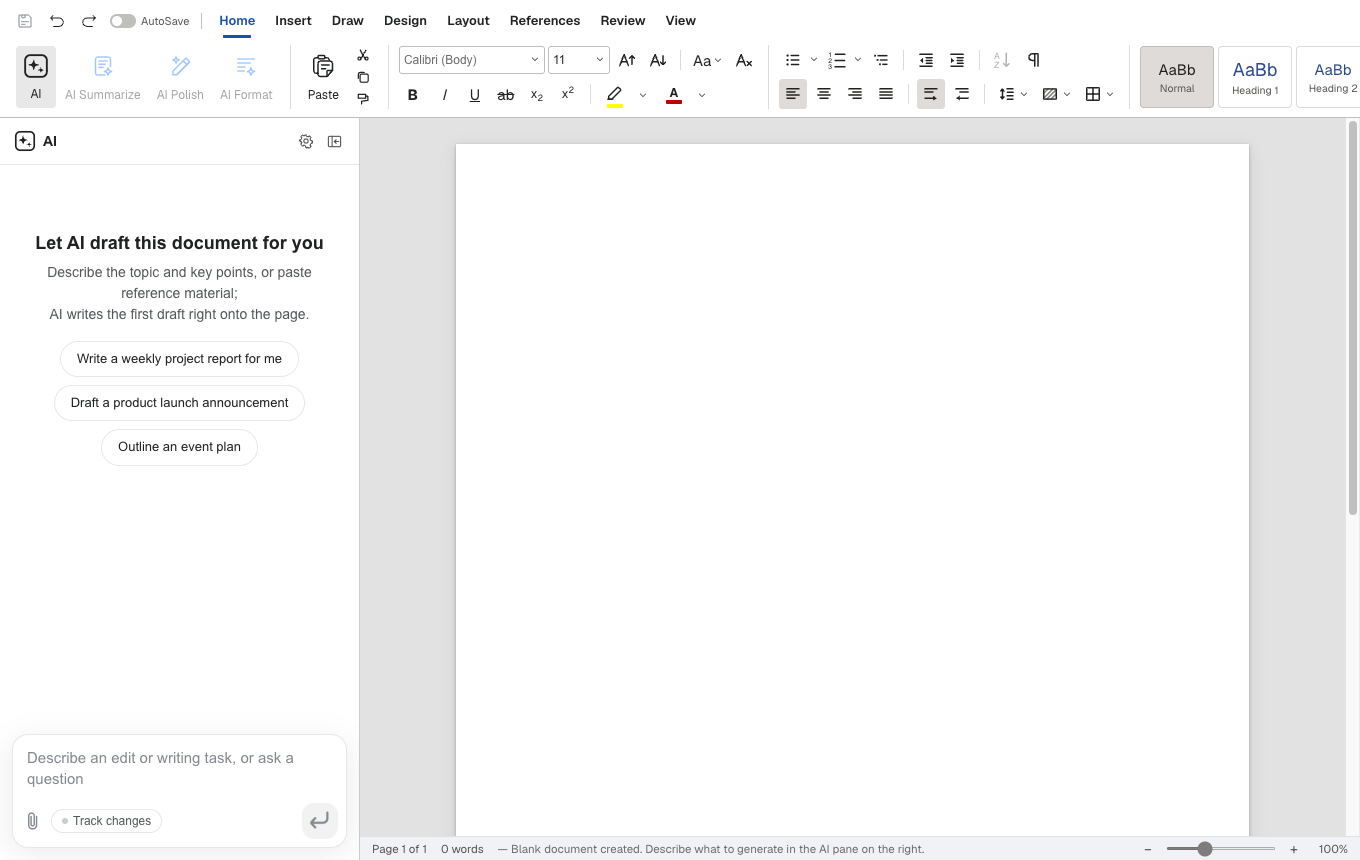
Task: Open the line spacing dropdown
Action: click(x=1013, y=94)
